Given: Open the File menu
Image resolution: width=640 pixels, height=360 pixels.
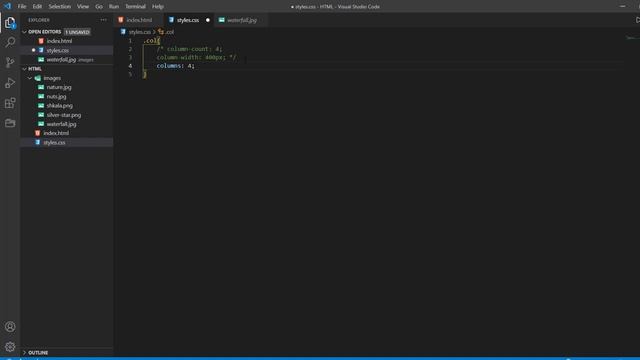Looking at the screenshot, I should [22, 7].
